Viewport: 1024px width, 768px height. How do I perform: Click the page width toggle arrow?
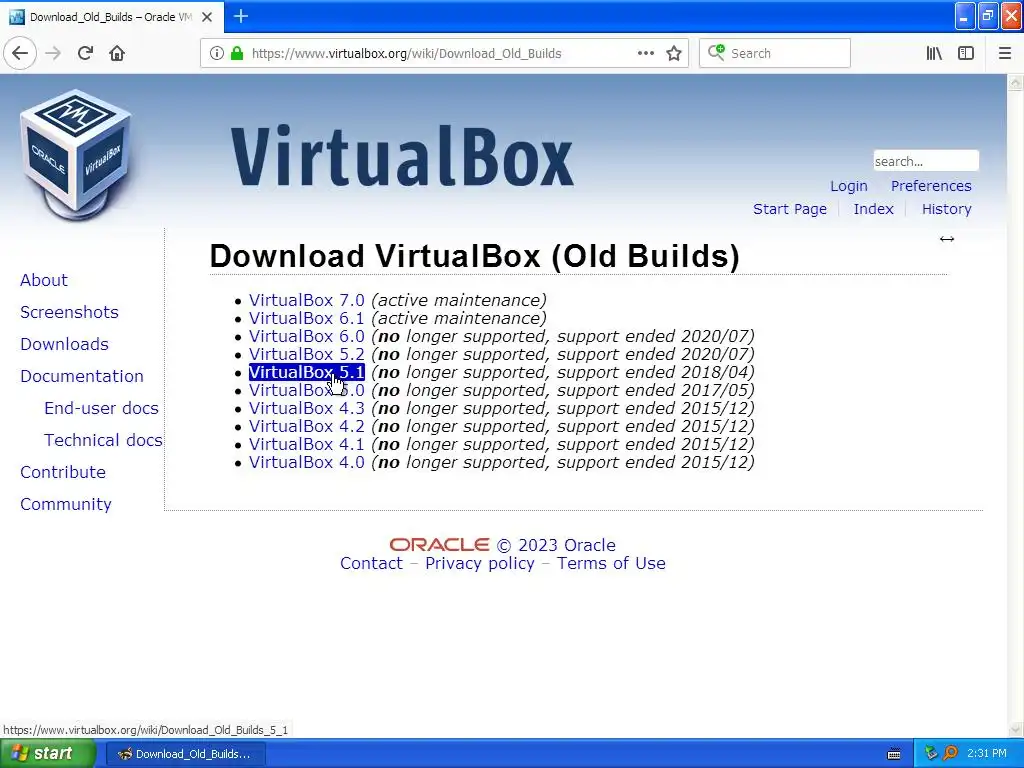click(946, 239)
